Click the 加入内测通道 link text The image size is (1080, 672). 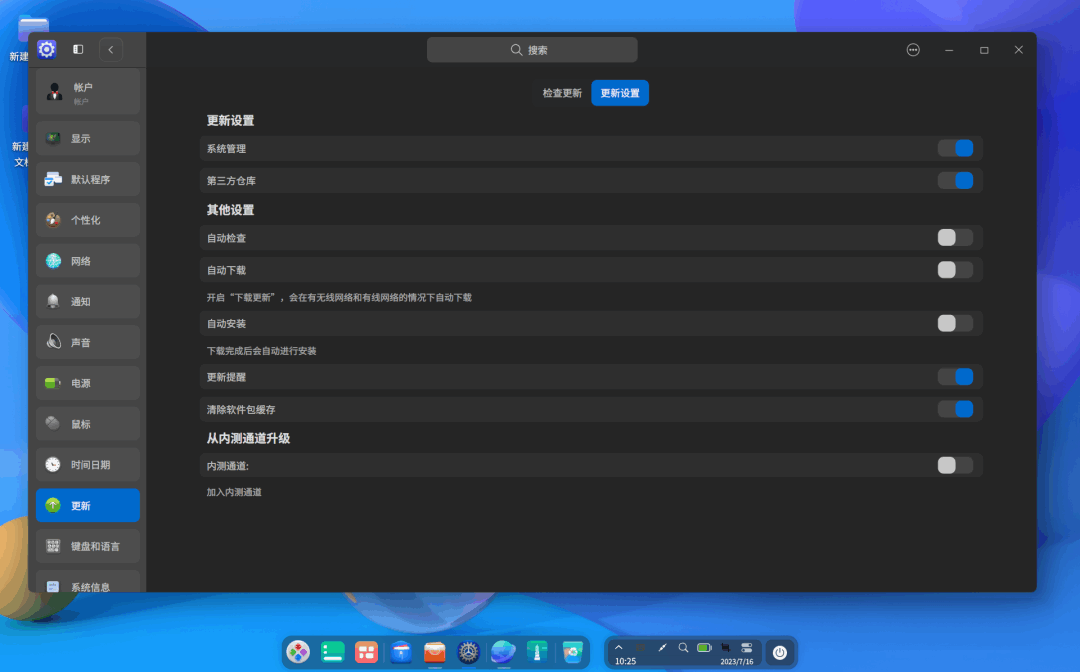click(x=234, y=492)
